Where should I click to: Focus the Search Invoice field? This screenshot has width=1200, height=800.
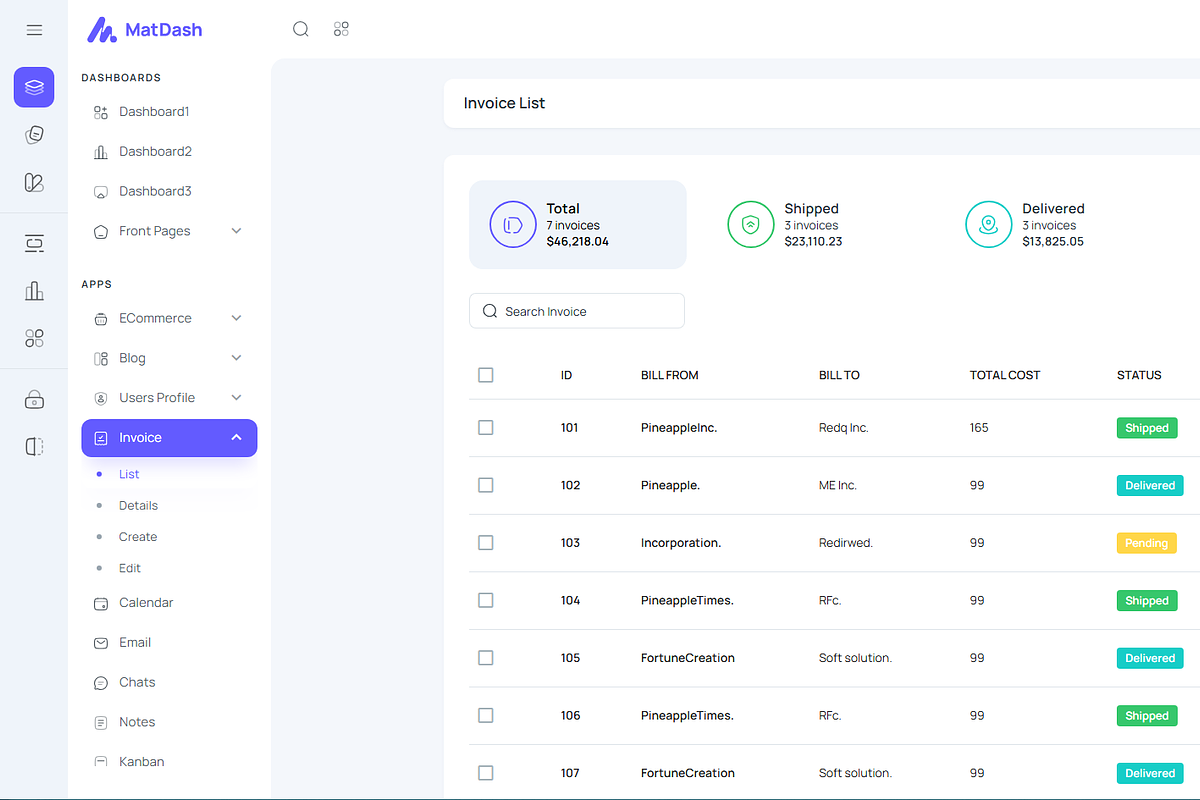point(577,311)
